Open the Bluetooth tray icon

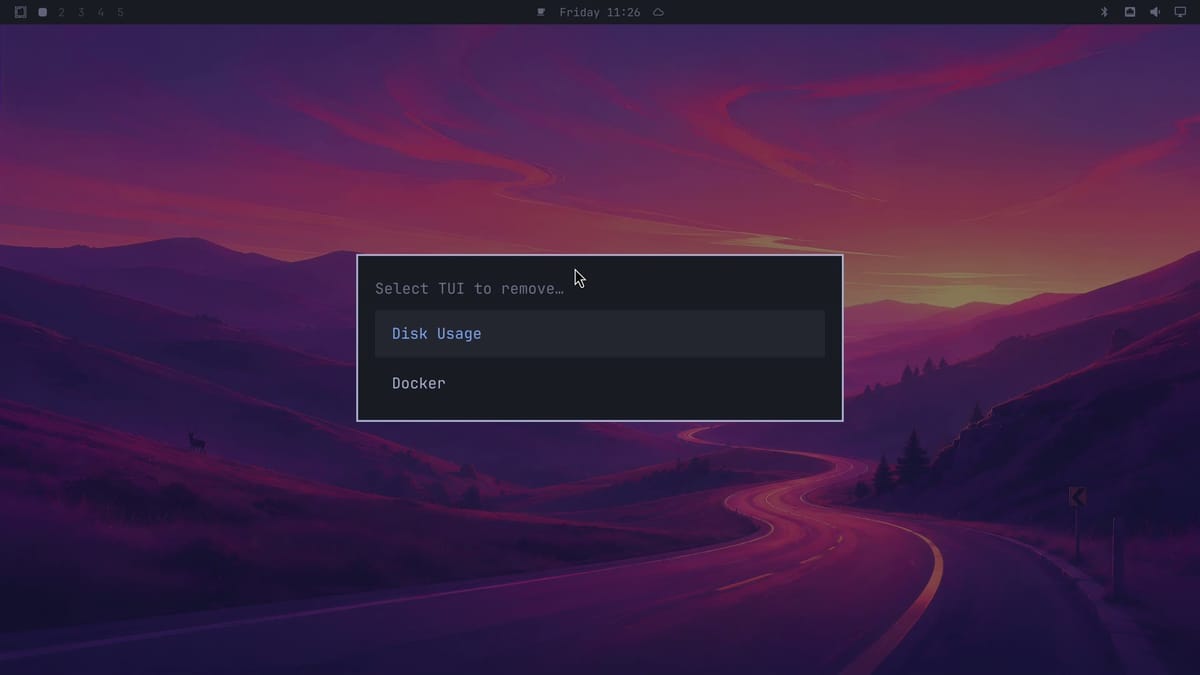tap(1105, 12)
